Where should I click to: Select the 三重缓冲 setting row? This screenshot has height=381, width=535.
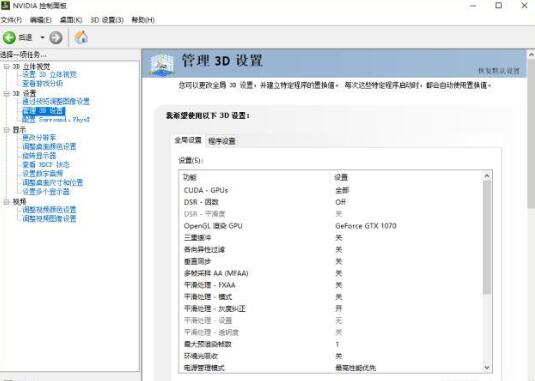click(331, 237)
